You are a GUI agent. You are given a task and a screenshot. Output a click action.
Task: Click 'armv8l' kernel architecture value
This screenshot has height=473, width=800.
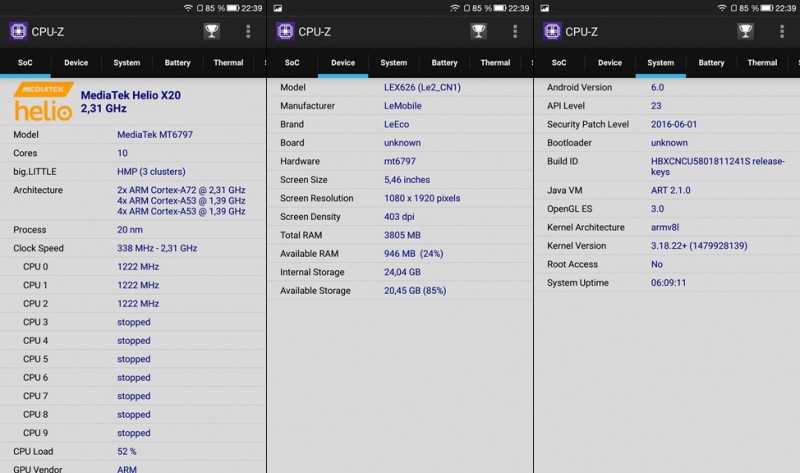tap(665, 227)
